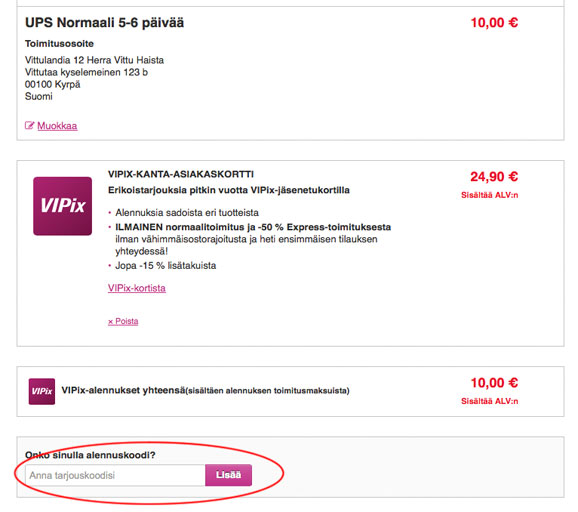
Task: Click the small VIPix logo in discounts row
Action: pos(42,391)
